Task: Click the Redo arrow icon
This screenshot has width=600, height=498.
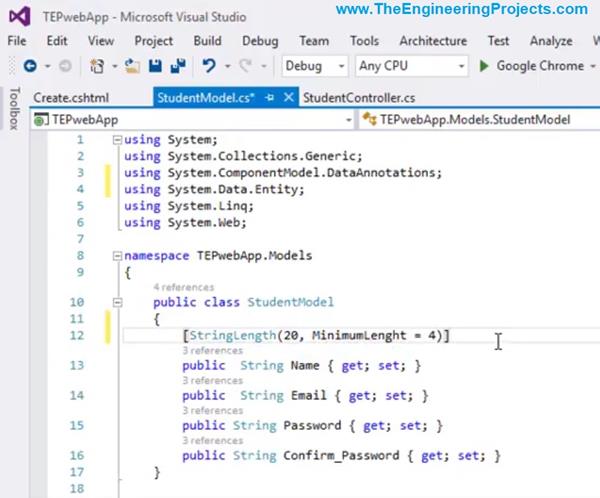Action: point(245,66)
